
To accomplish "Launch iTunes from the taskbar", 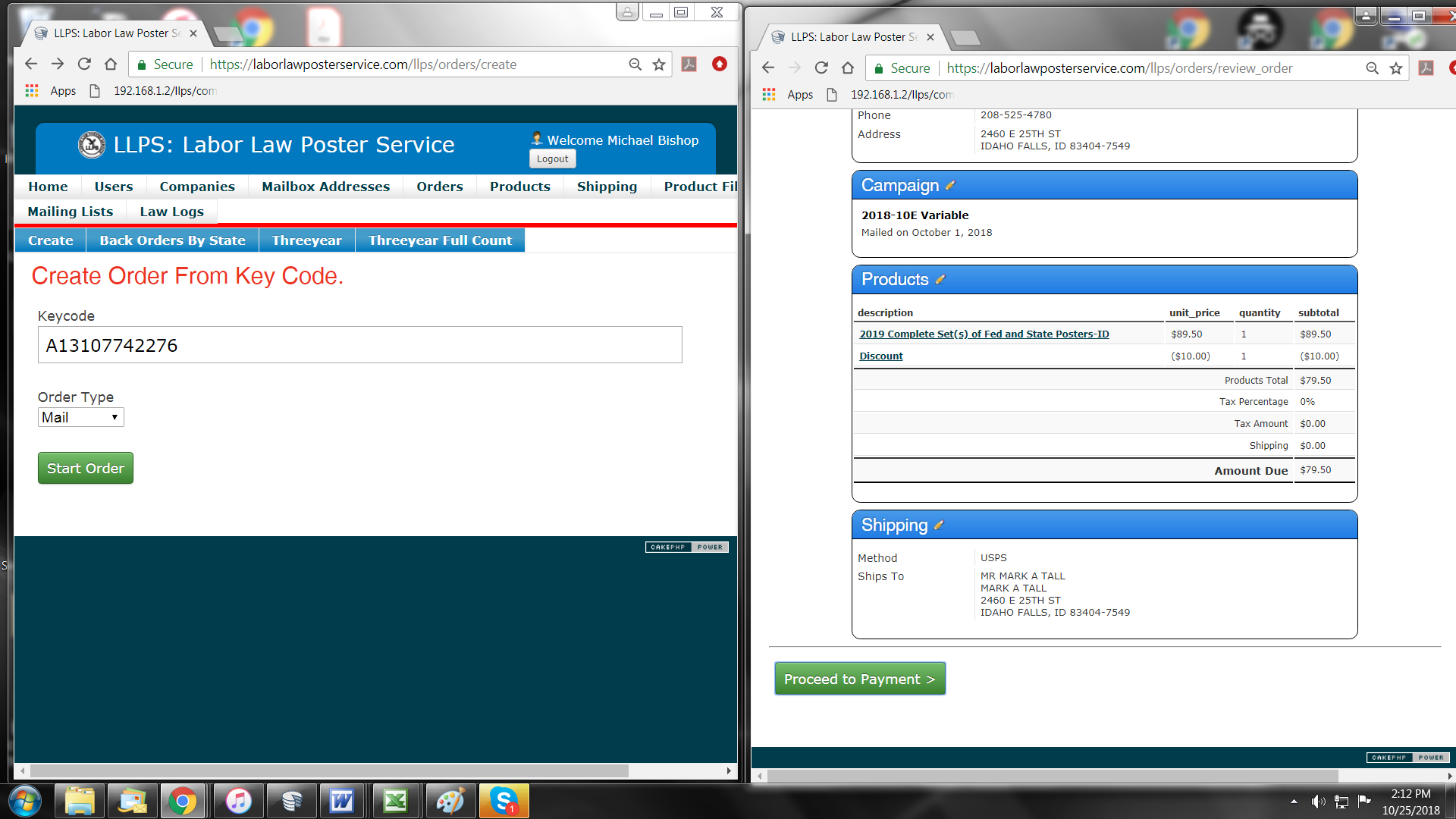I will tap(238, 801).
